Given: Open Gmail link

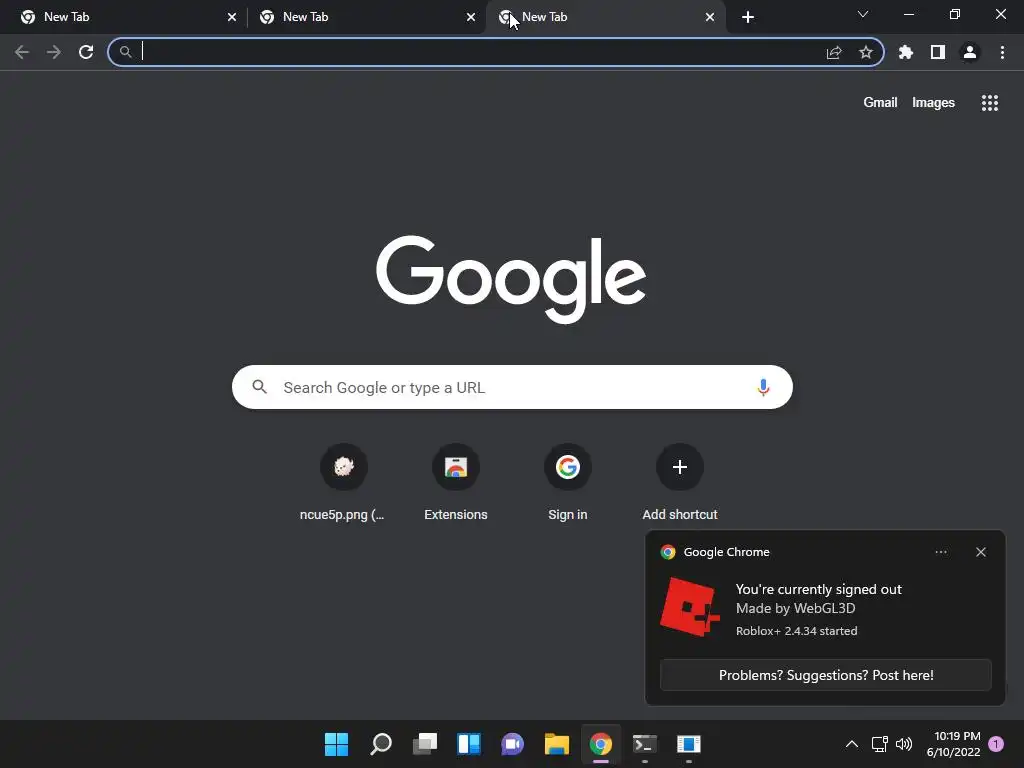Looking at the screenshot, I should [x=880, y=103].
